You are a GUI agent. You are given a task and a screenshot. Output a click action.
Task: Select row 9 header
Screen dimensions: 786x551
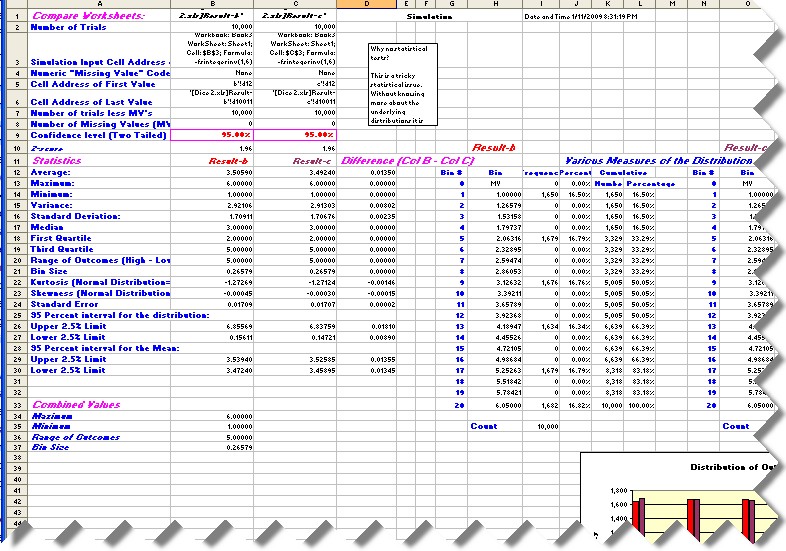click(x=17, y=135)
